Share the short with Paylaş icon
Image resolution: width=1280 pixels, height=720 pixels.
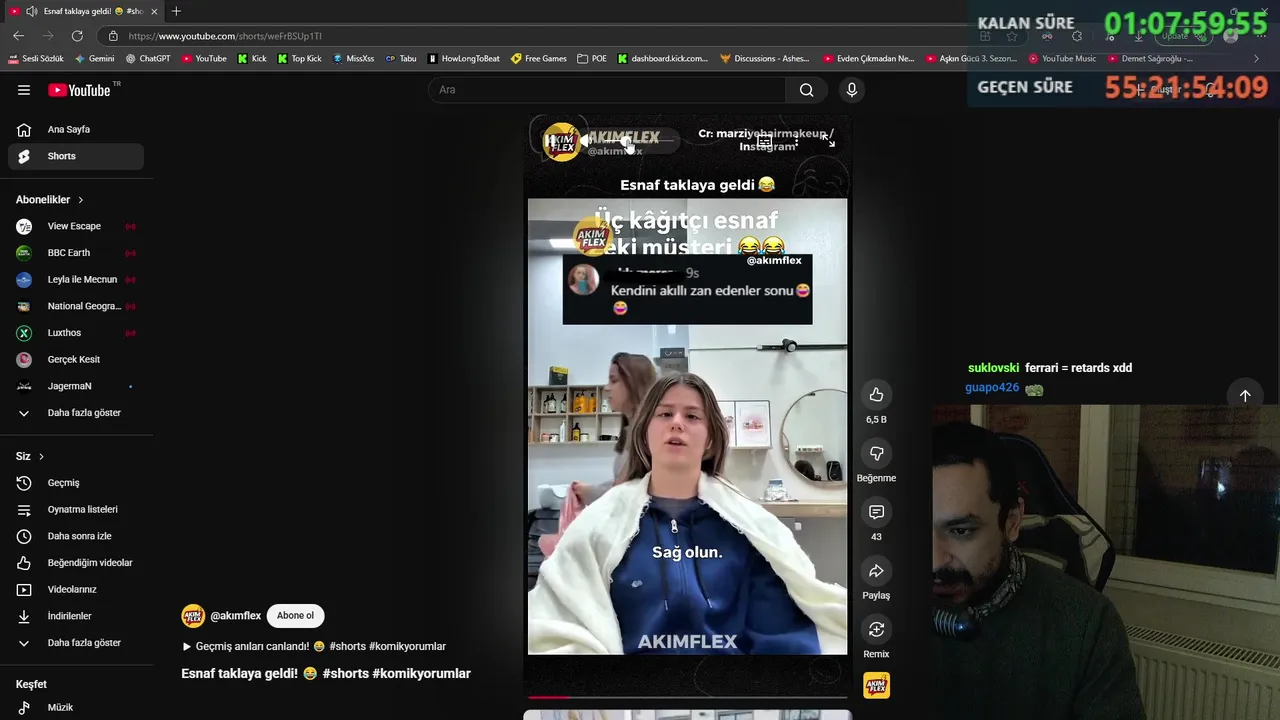876,571
